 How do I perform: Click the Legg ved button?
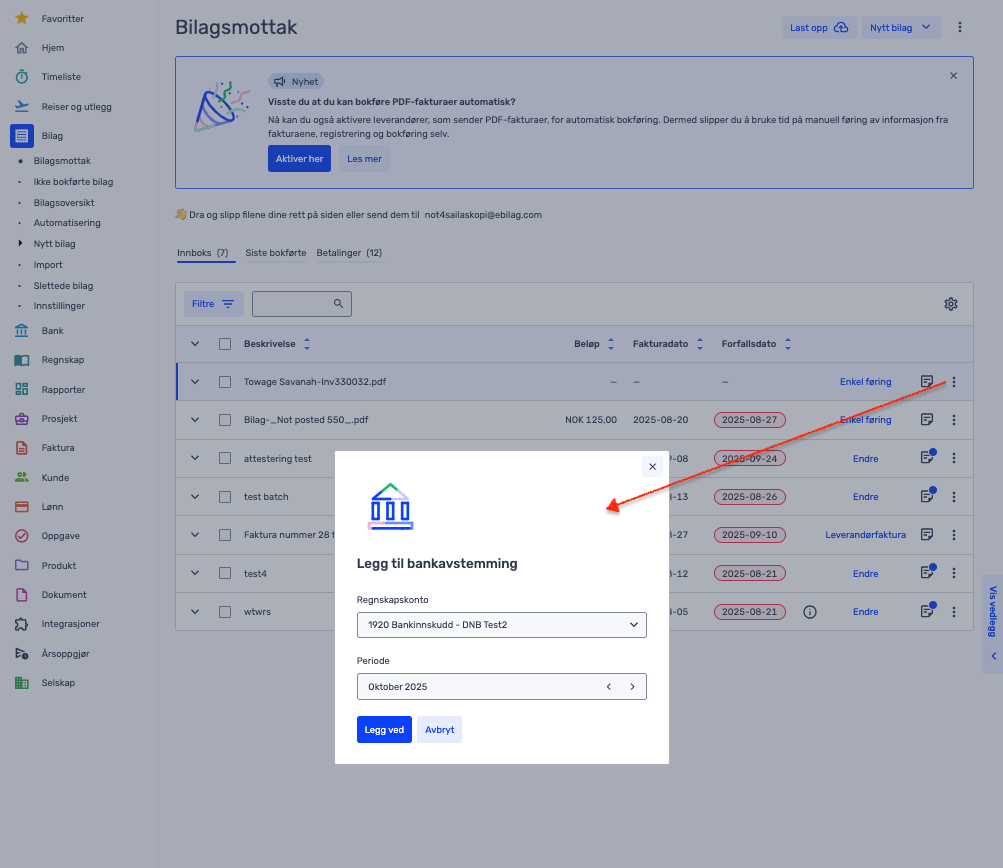point(384,730)
